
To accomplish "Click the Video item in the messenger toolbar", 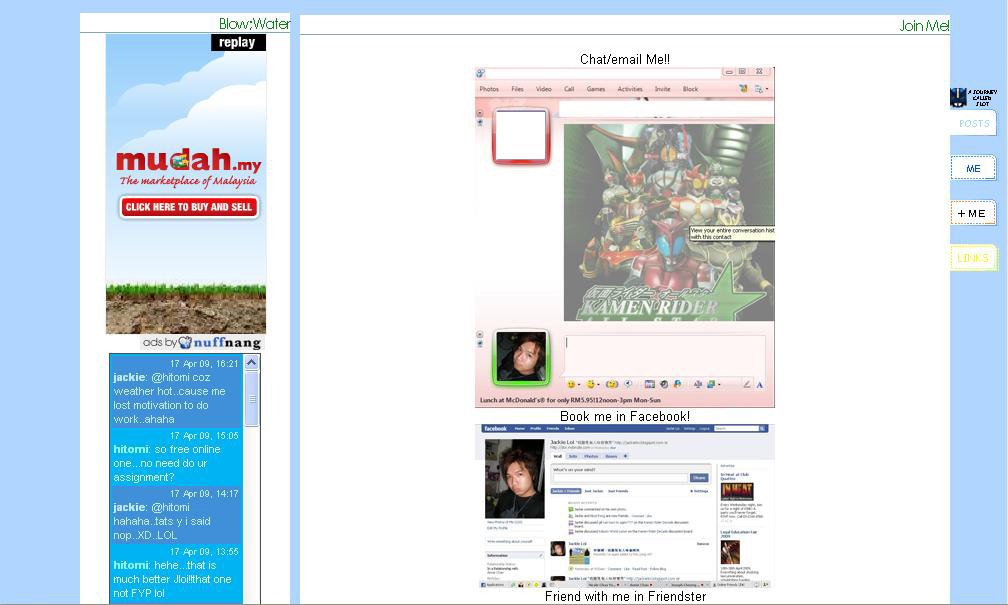I will click(544, 89).
